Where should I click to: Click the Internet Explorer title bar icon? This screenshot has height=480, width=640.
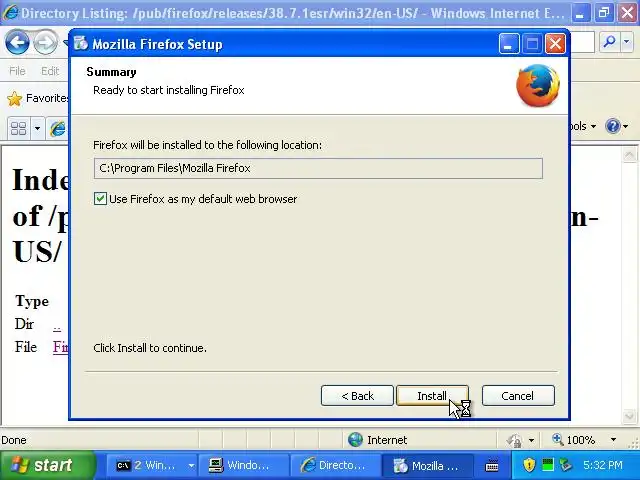[x=10, y=13]
